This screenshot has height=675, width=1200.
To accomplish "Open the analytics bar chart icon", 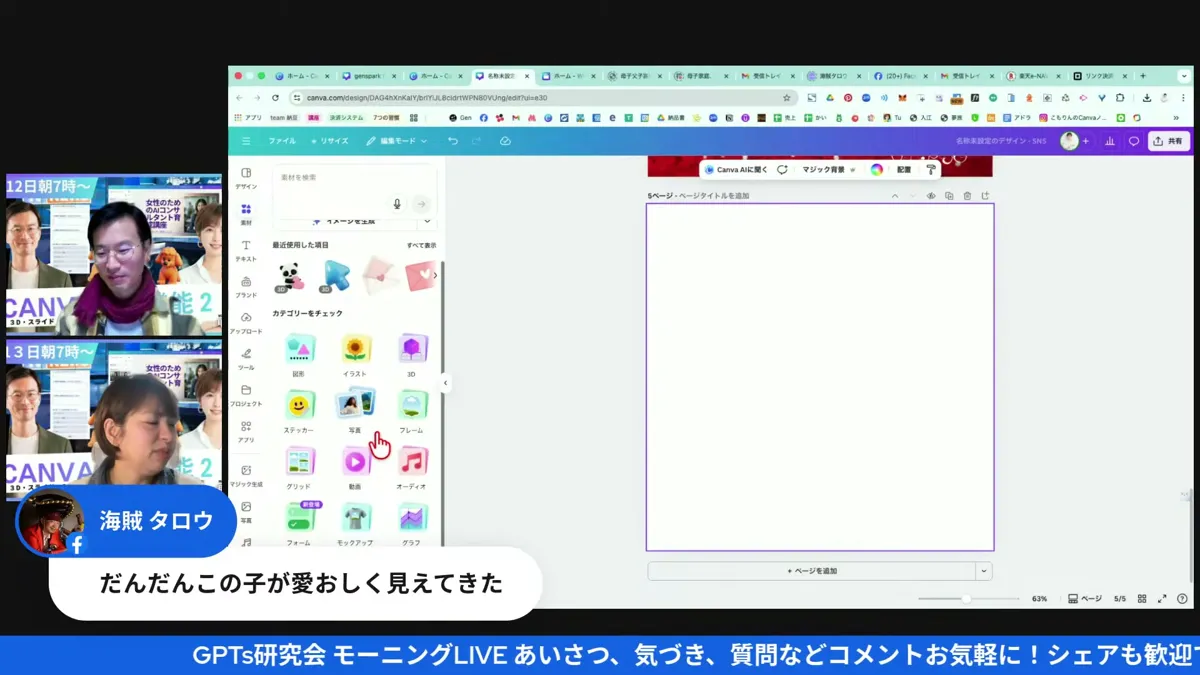I will [1110, 141].
